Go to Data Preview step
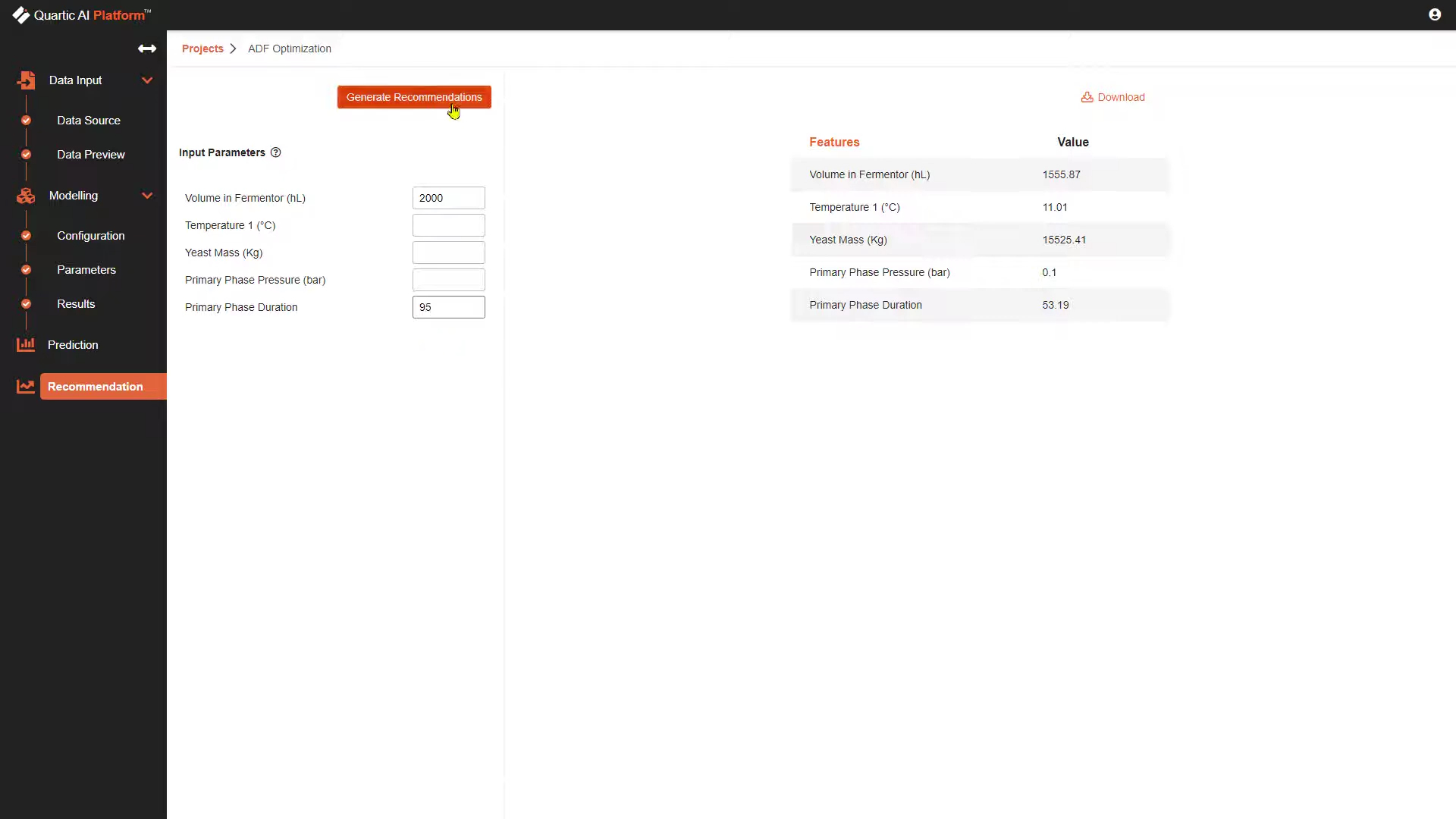The image size is (1456, 819). [90, 155]
